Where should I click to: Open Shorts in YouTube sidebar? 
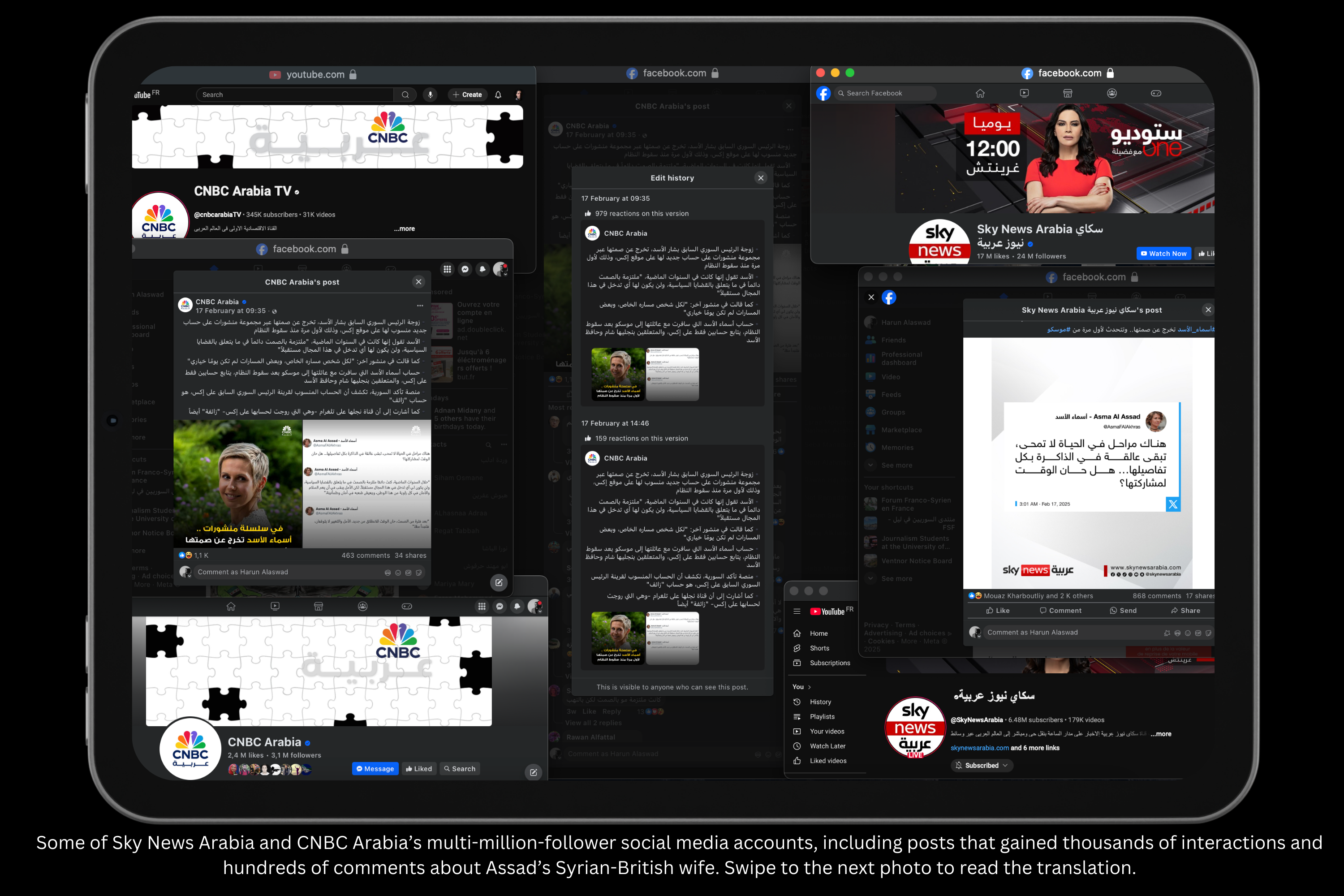click(819, 648)
